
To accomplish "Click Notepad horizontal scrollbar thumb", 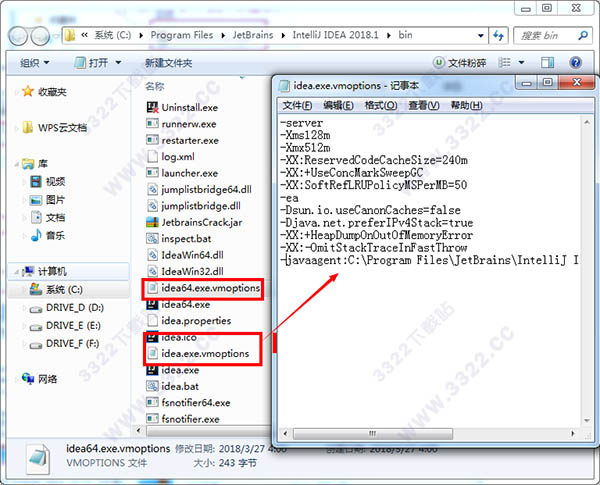I will pos(373,434).
